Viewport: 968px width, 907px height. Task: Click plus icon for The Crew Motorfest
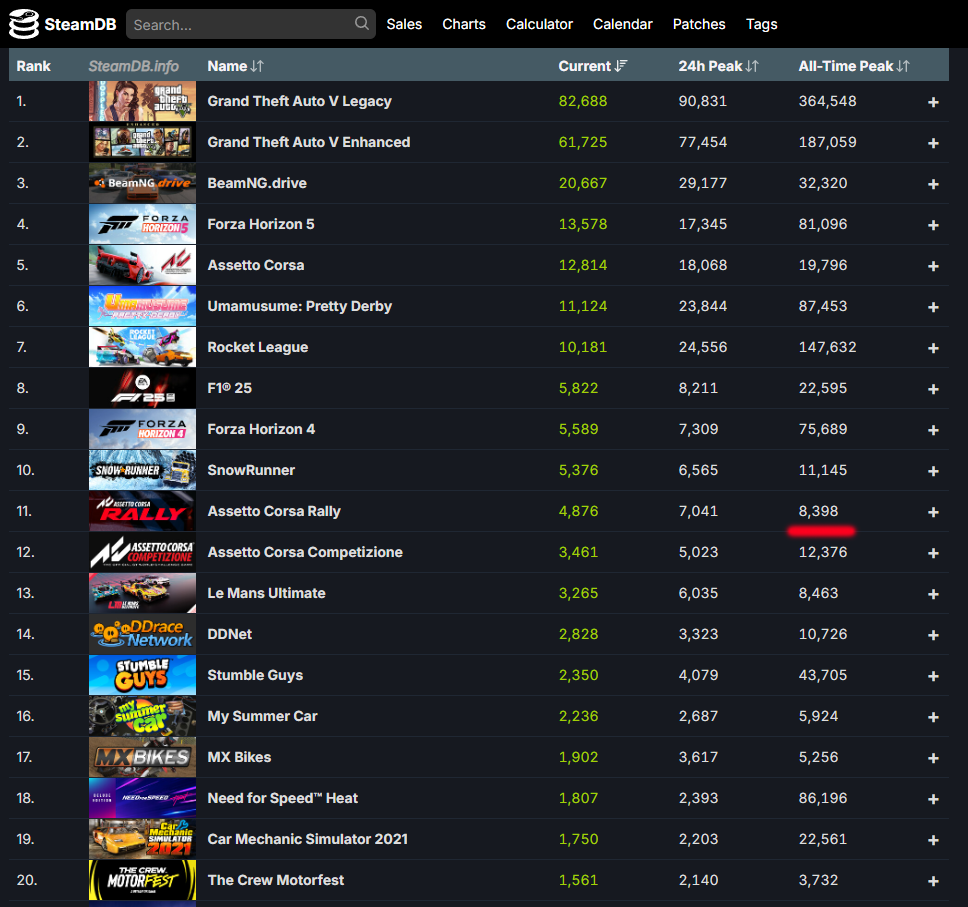(x=933, y=881)
